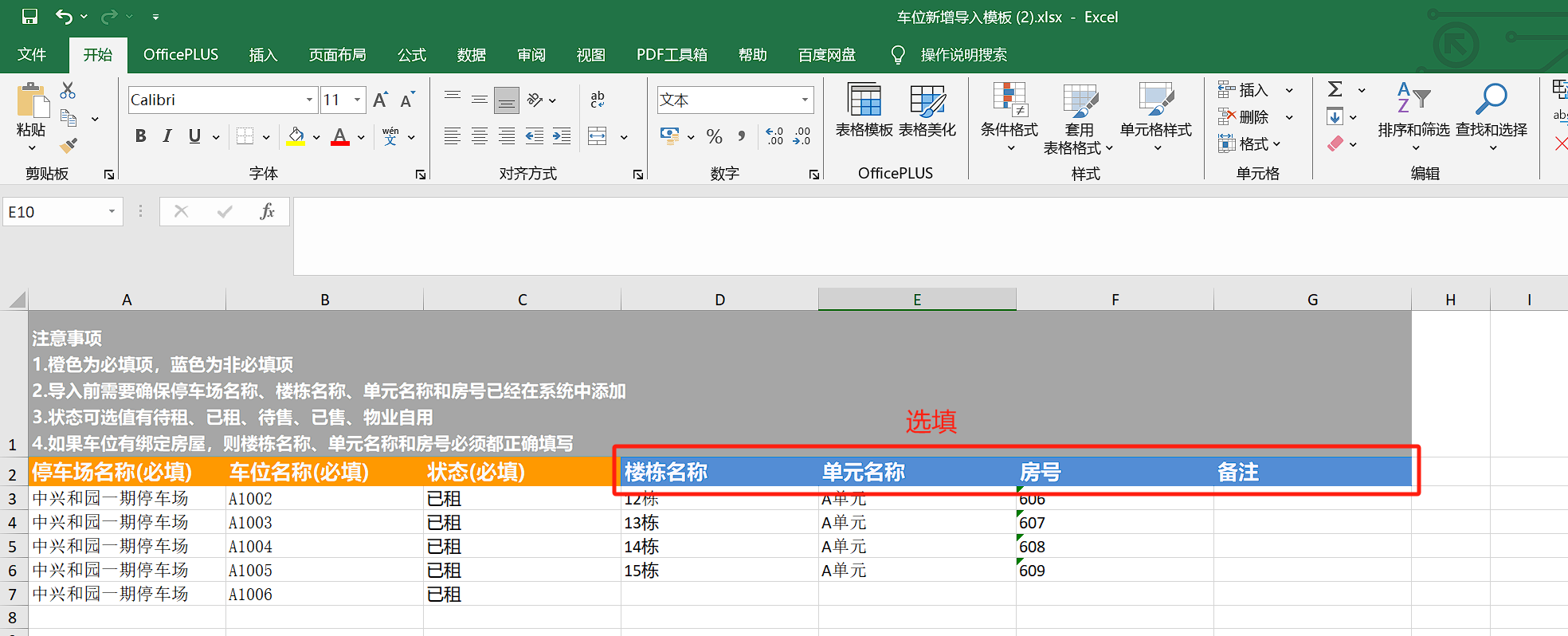Switch to the OfficePLUS tab
Image resolution: width=1568 pixels, height=636 pixels.
pyautogui.click(x=181, y=55)
